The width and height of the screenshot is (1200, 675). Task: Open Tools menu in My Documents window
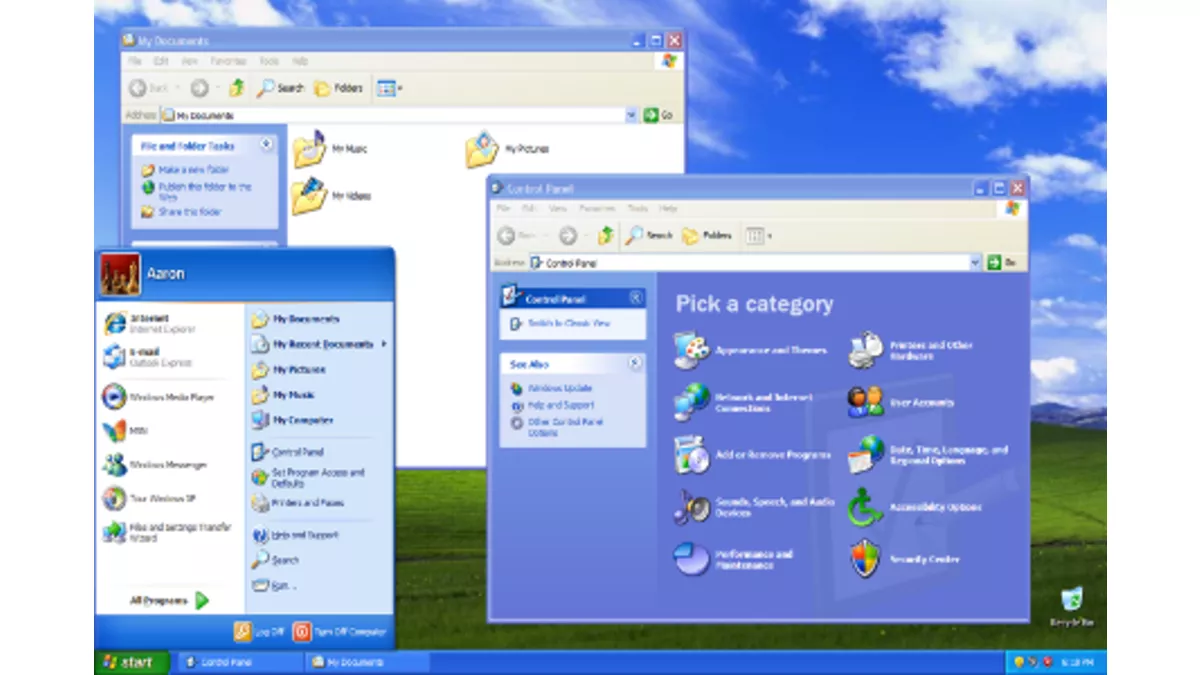pyautogui.click(x=269, y=61)
